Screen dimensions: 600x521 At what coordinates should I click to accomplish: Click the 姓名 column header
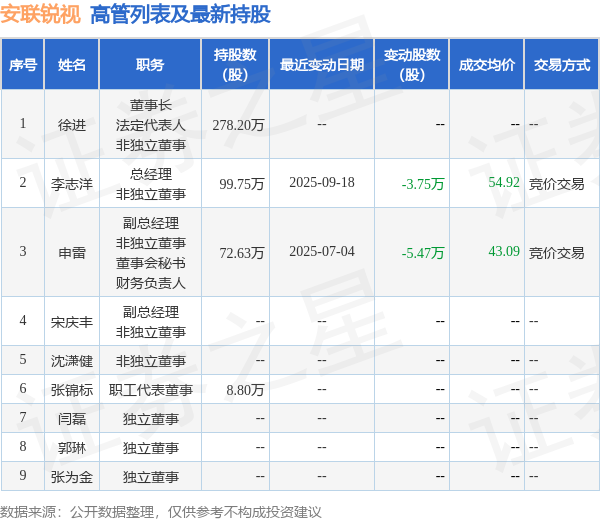(x=72, y=65)
